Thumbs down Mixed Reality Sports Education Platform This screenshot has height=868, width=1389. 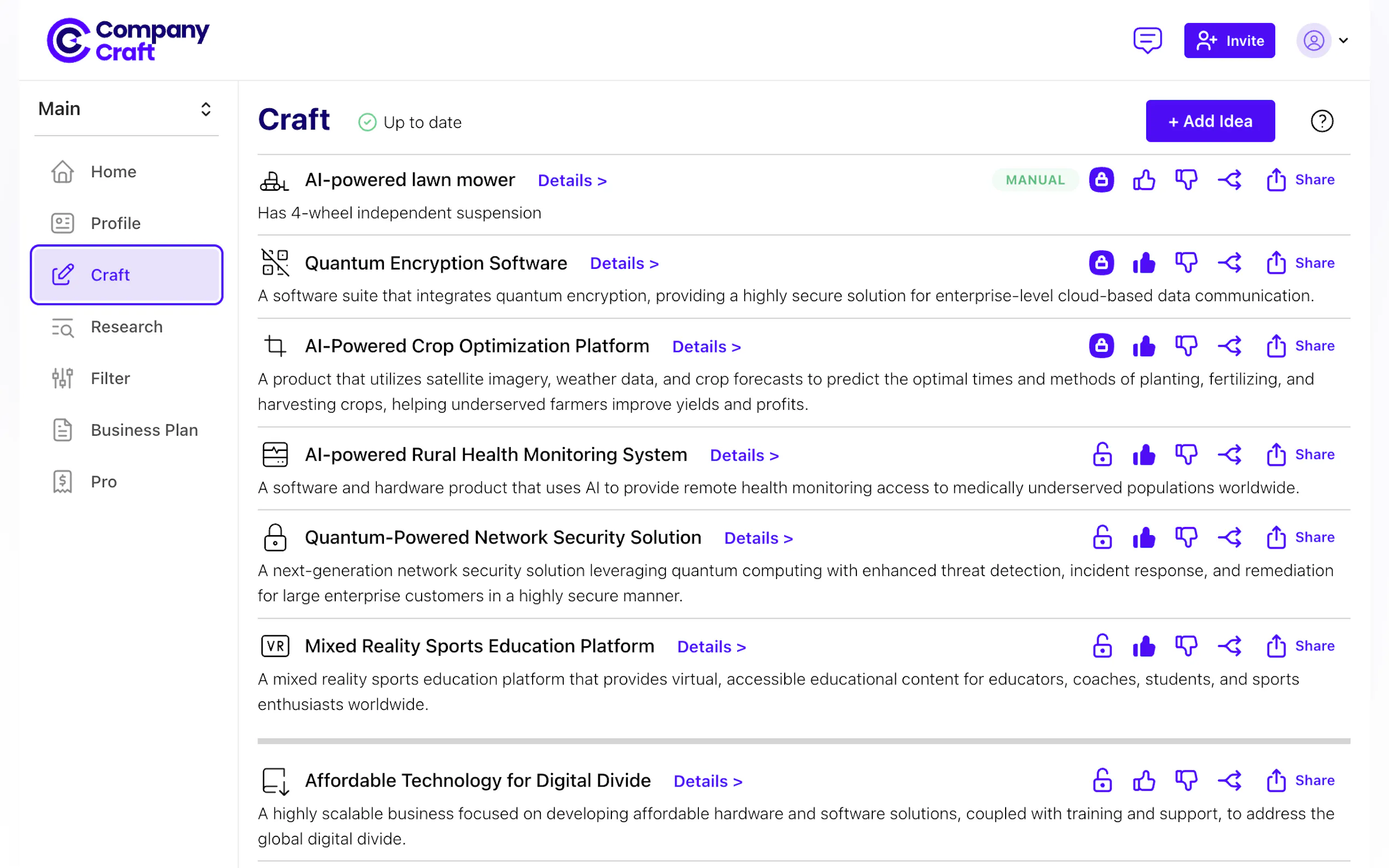(x=1186, y=647)
